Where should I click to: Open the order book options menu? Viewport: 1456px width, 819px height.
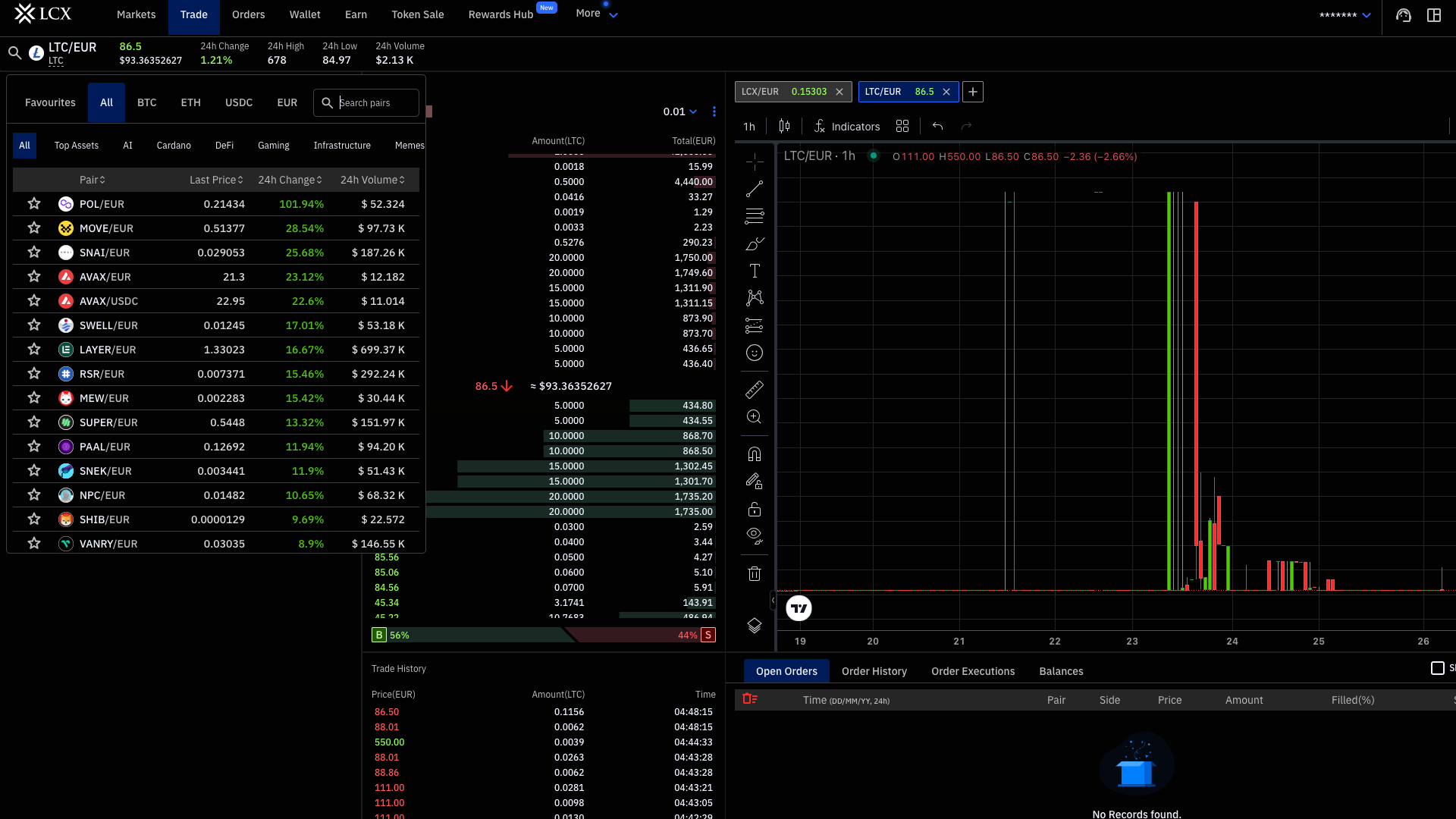point(714,111)
